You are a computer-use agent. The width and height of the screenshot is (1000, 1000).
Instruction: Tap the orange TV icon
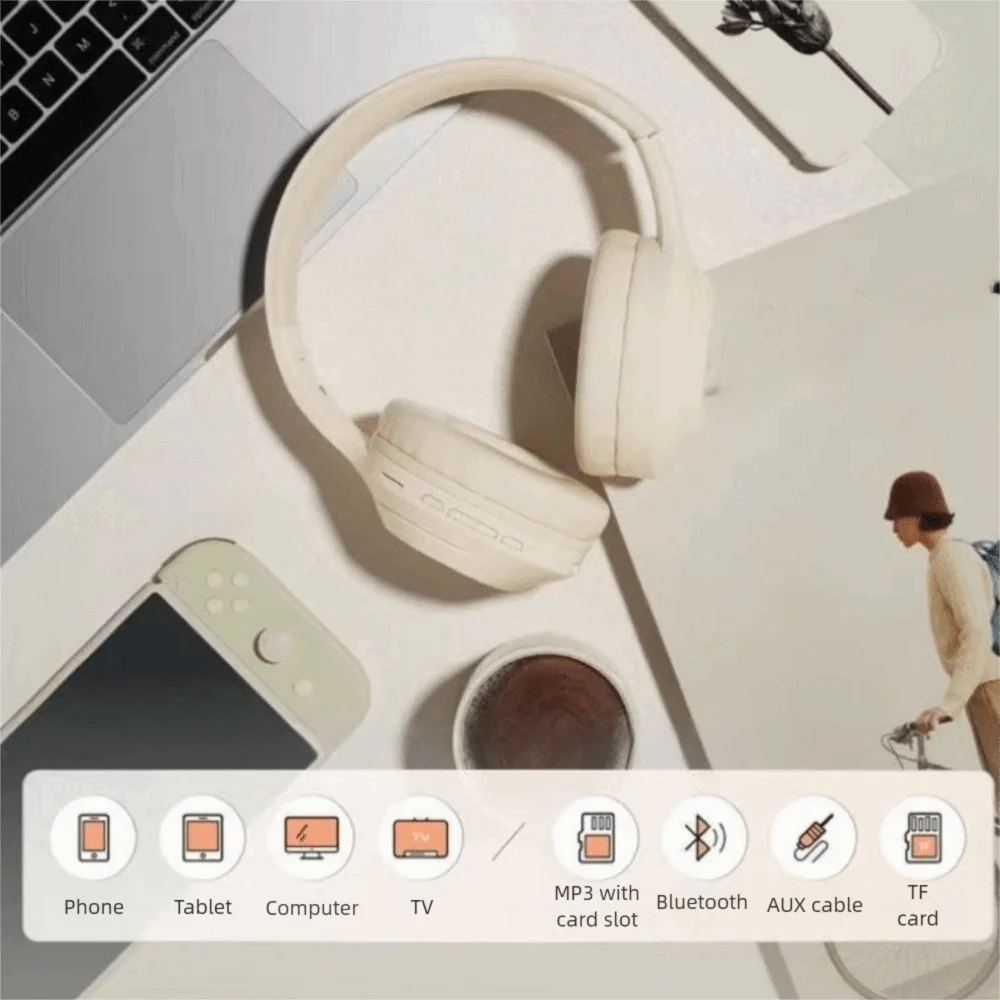click(421, 837)
